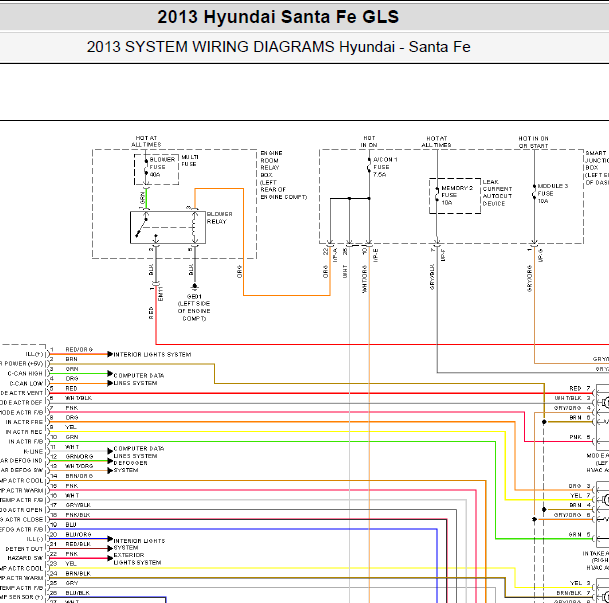Select the "EM11" connector label
Viewport: 609px width, 603px height.
tap(161, 294)
